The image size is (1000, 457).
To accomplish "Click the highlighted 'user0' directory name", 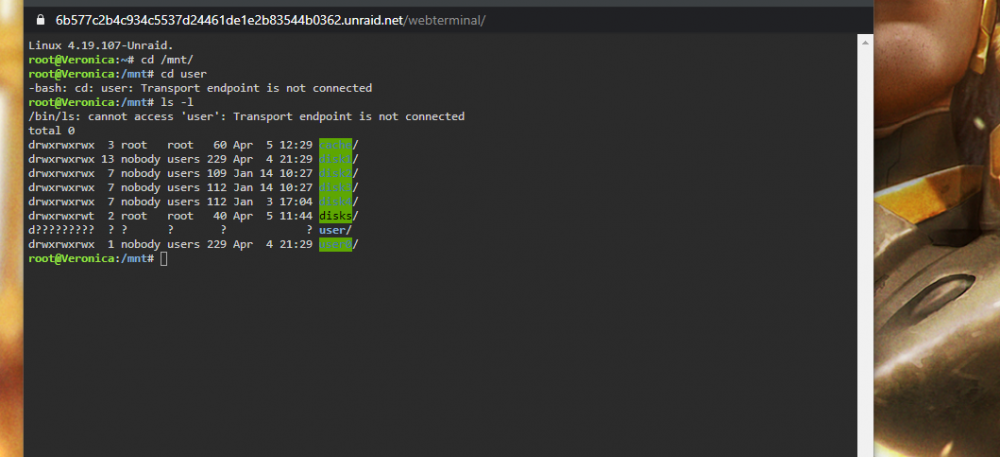I will tap(335, 244).
